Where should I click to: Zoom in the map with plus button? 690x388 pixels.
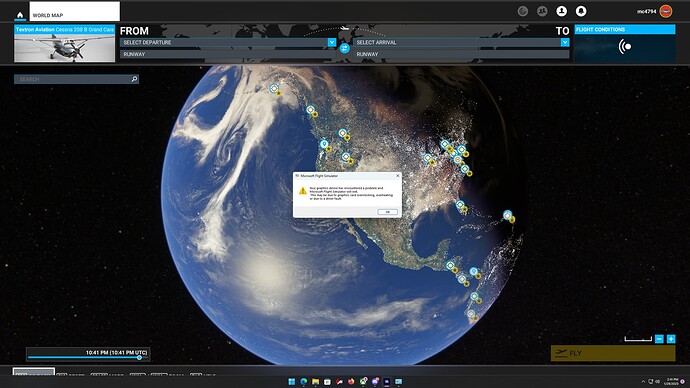(671, 339)
